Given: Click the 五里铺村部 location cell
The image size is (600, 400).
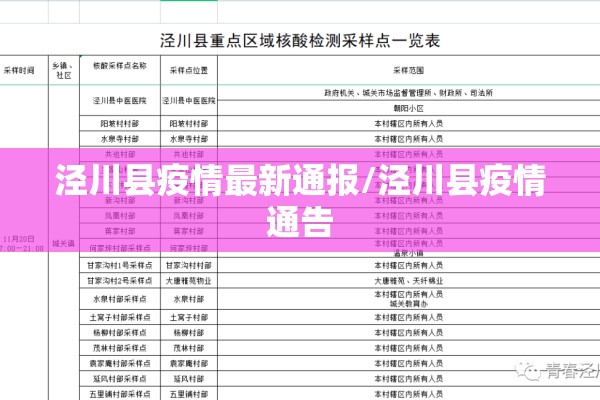Looking at the screenshot, I should click(189, 394).
